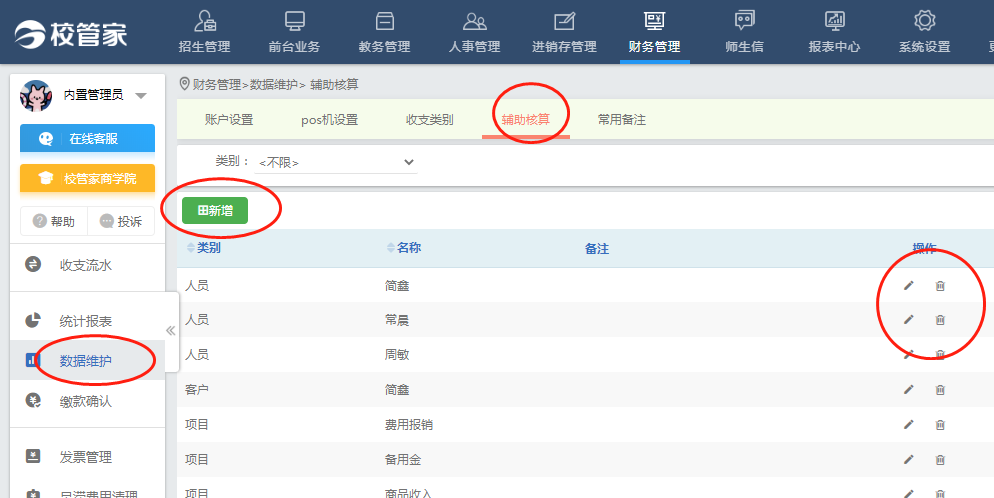Select the 费用报销 name cell
This screenshot has width=994, height=498.
click(x=409, y=425)
